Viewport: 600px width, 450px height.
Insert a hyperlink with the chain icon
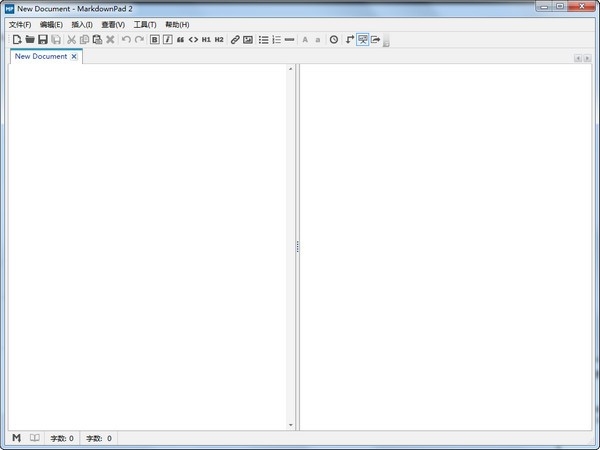tap(235, 39)
